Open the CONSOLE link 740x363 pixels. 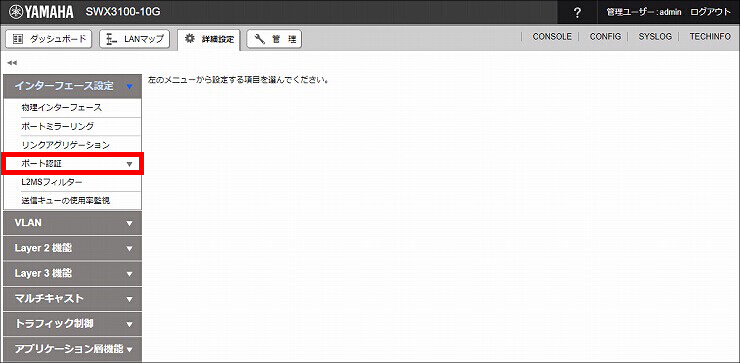point(552,36)
